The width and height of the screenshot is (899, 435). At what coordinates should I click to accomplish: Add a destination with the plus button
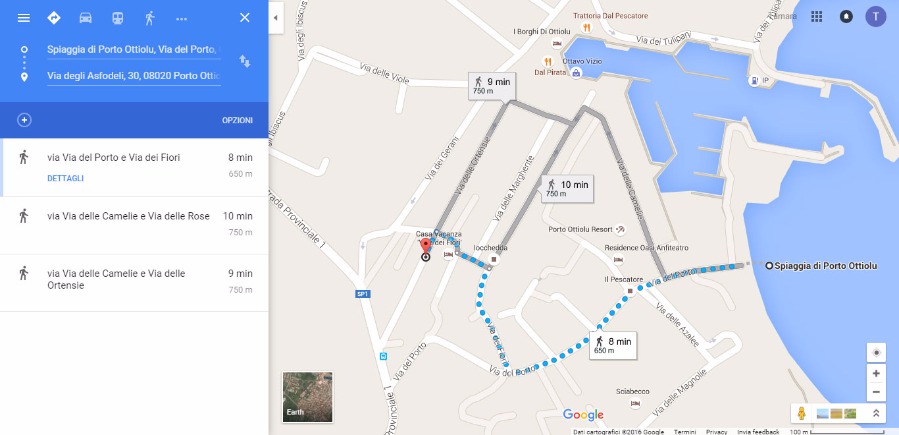point(24,120)
